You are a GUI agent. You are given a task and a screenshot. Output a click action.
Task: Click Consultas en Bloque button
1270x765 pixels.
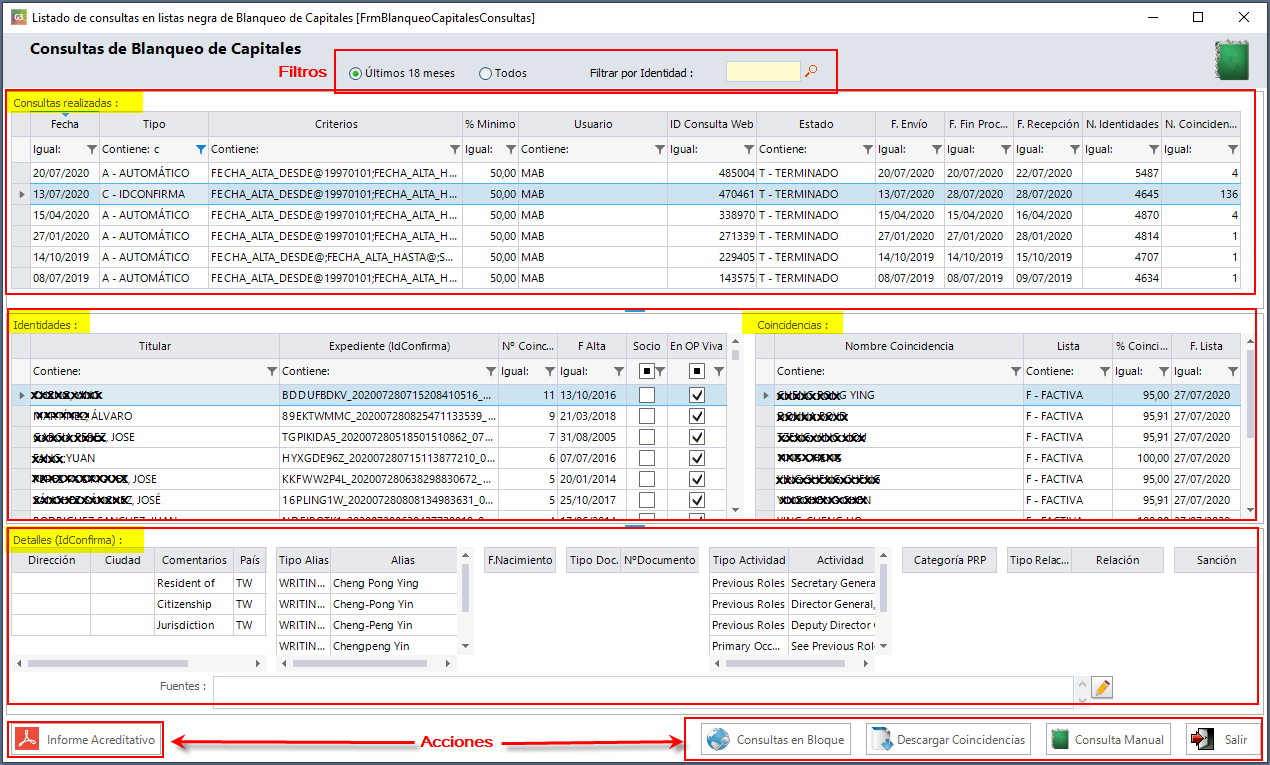pyautogui.click(x=776, y=740)
